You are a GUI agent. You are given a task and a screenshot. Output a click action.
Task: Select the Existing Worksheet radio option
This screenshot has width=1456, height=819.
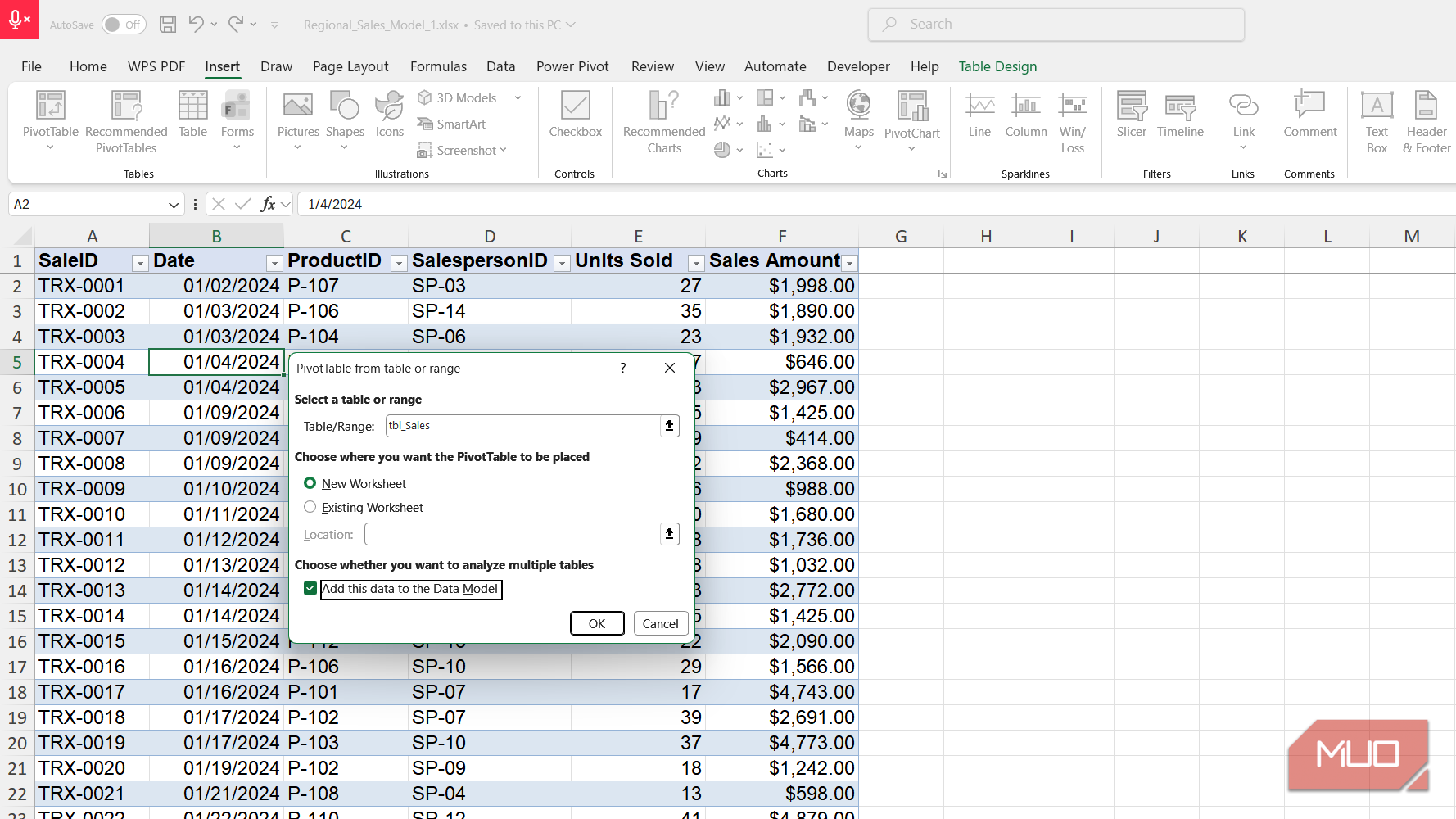(x=310, y=507)
